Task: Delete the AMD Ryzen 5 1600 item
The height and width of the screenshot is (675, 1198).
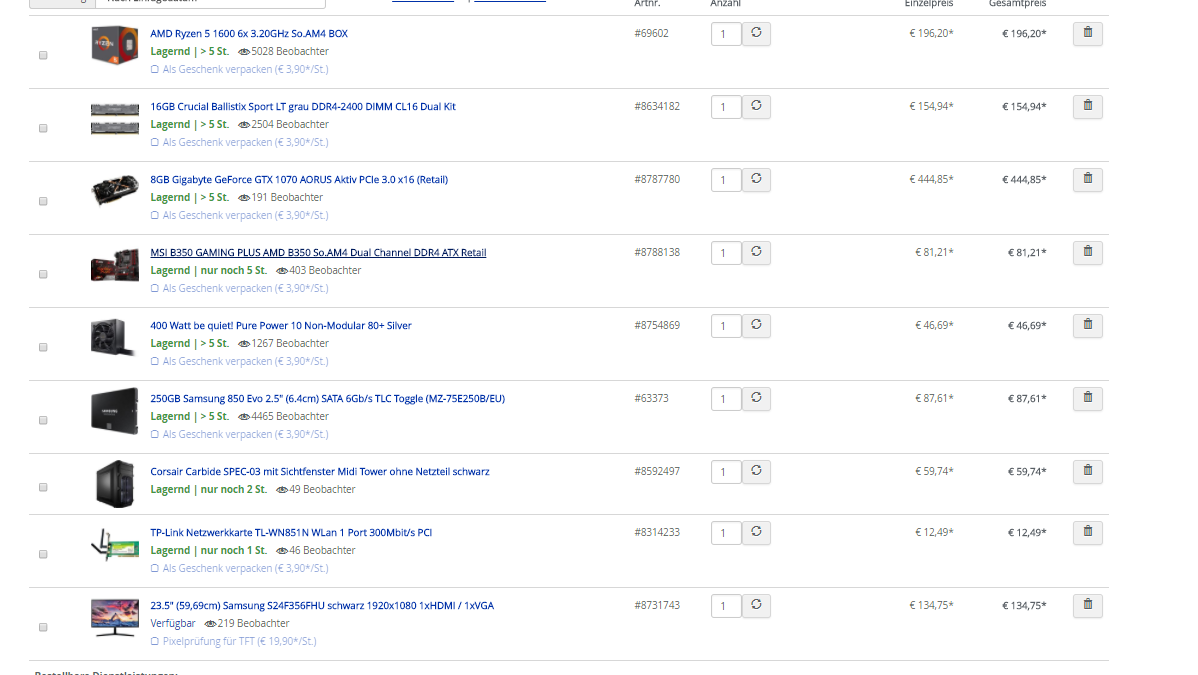Action: click(x=1087, y=33)
